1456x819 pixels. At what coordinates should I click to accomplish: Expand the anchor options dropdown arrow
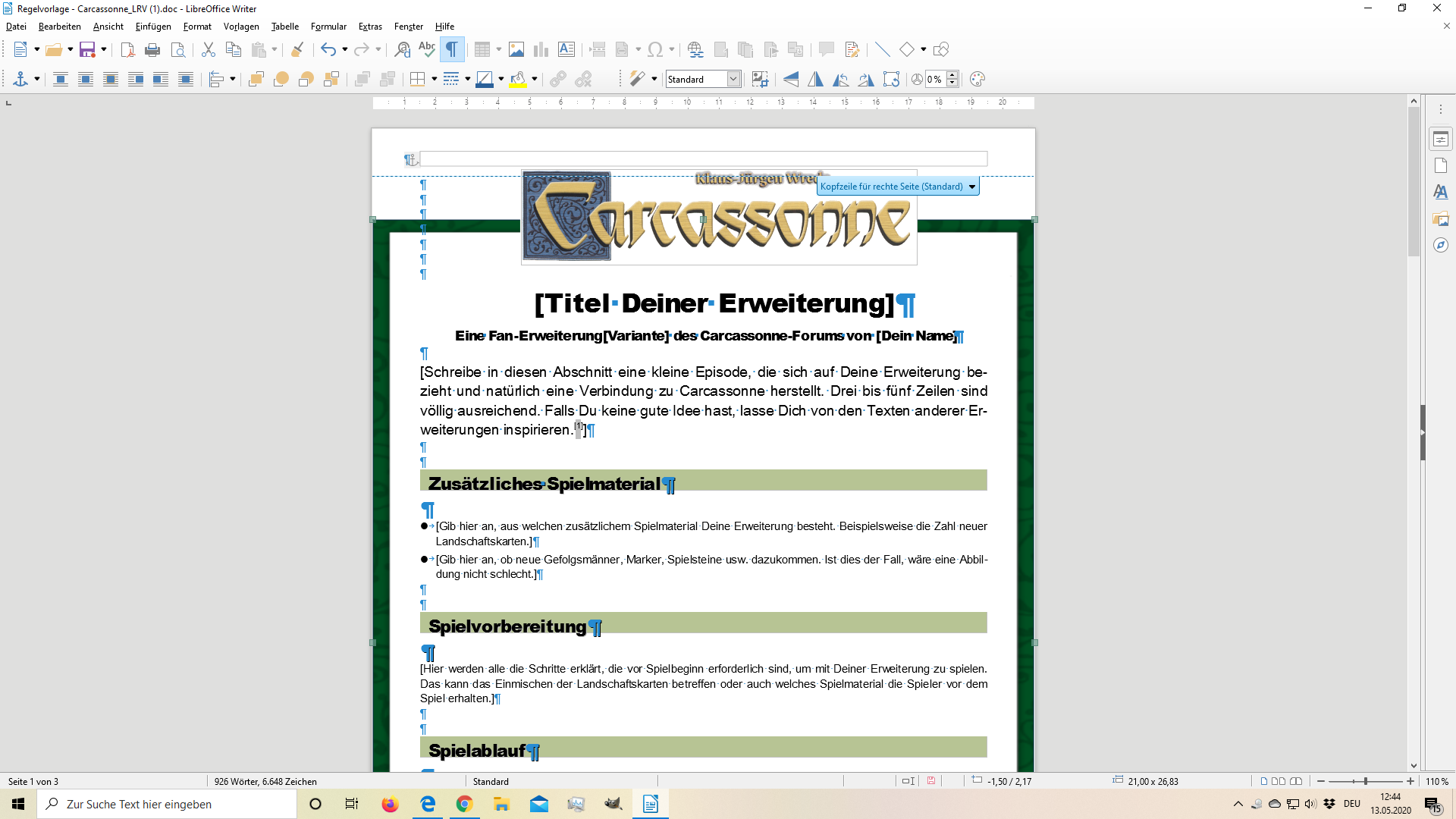point(36,80)
